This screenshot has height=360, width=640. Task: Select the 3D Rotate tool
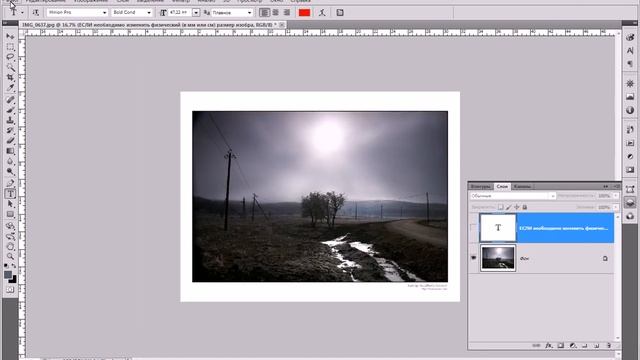click(10, 226)
